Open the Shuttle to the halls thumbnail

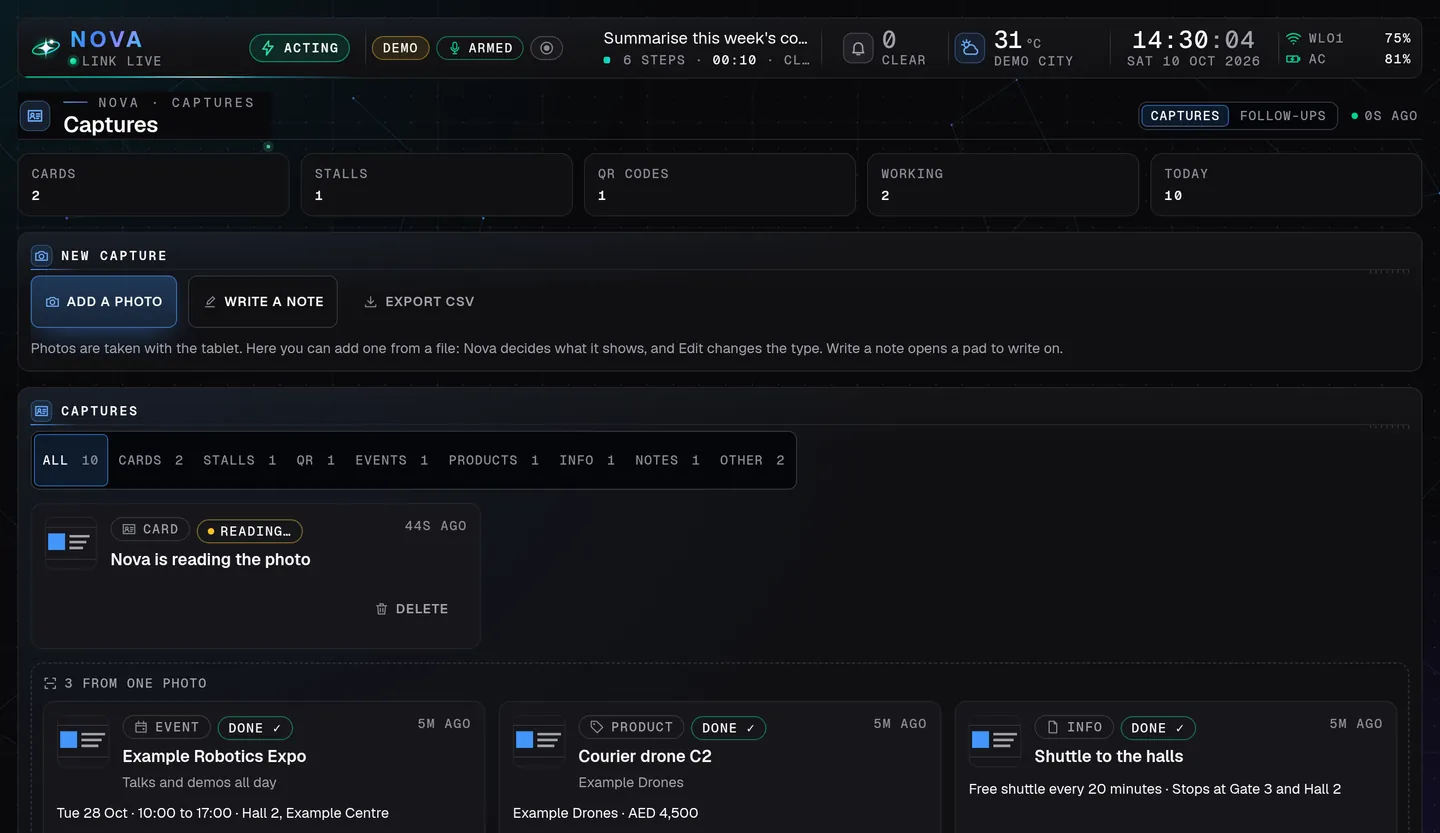point(994,740)
